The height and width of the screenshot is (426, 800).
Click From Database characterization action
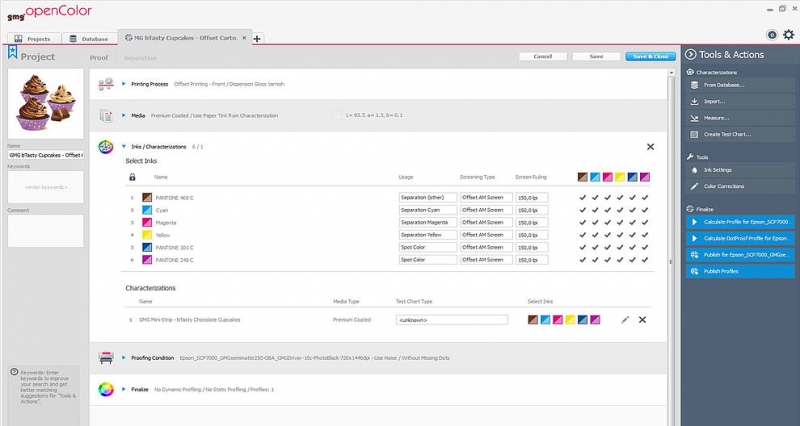click(x=740, y=85)
